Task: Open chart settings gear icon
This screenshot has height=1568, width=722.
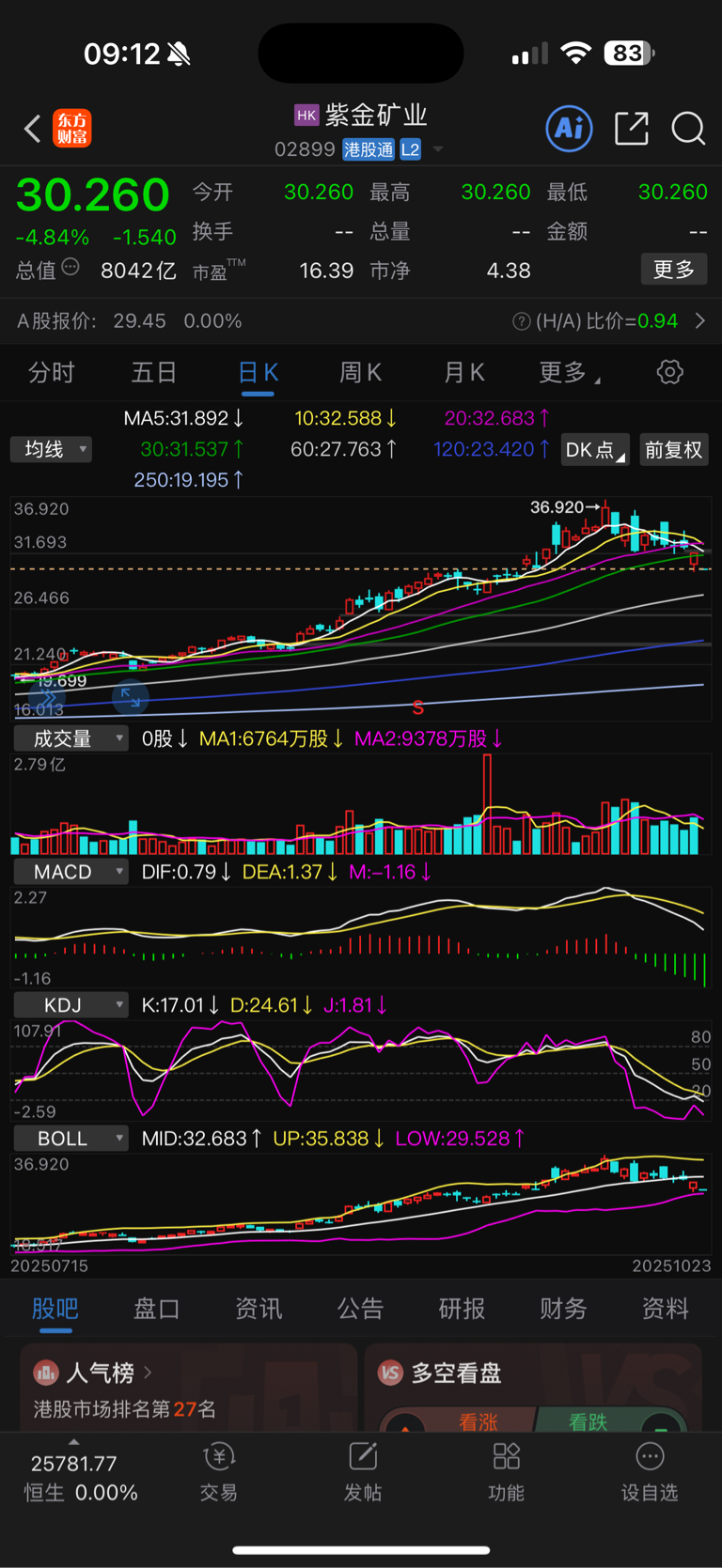Action: (670, 372)
